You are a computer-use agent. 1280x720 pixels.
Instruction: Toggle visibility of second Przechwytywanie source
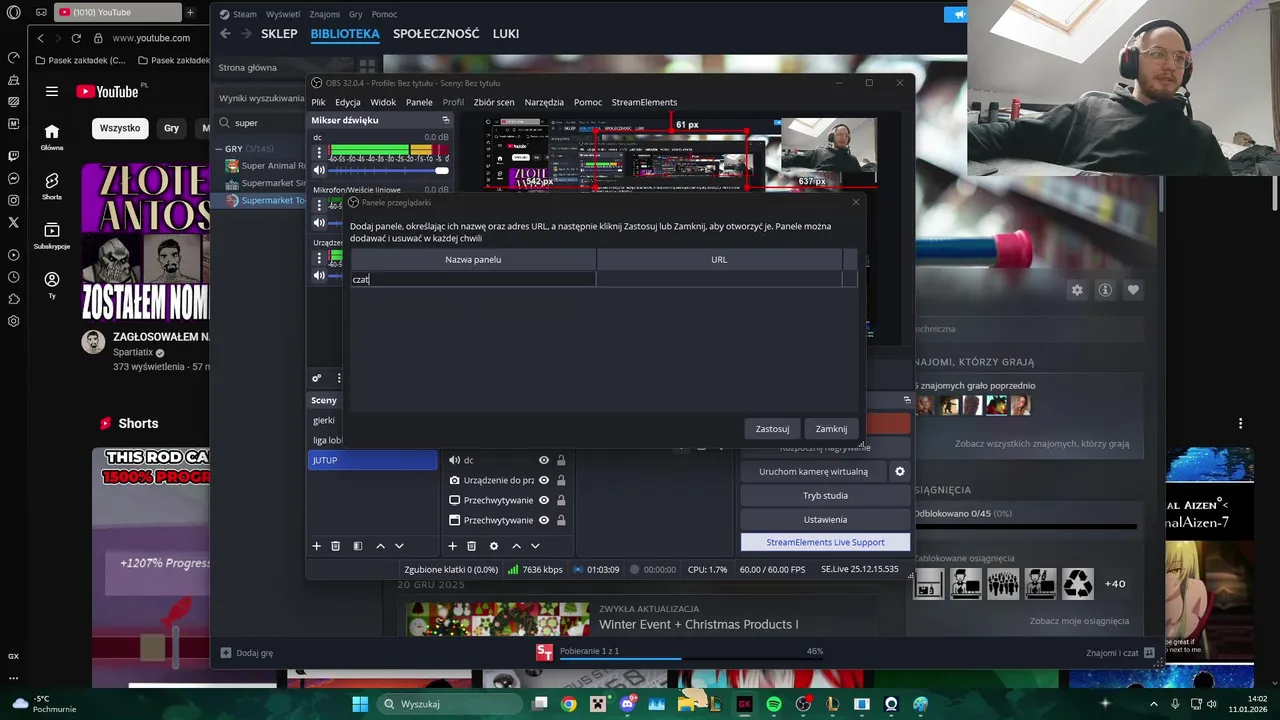(544, 520)
